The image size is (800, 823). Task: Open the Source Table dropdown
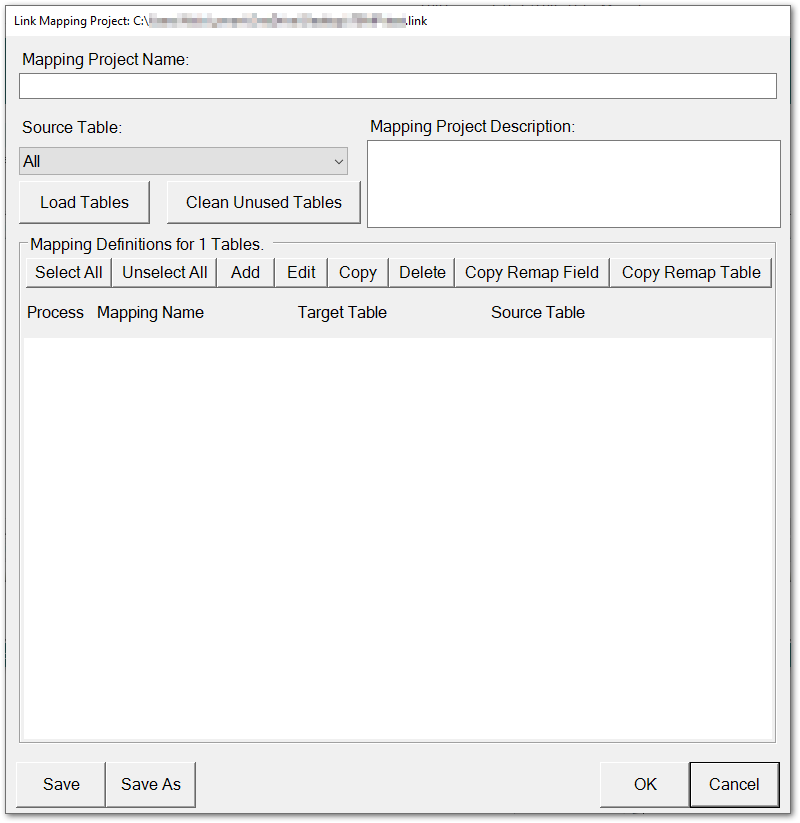coord(338,161)
